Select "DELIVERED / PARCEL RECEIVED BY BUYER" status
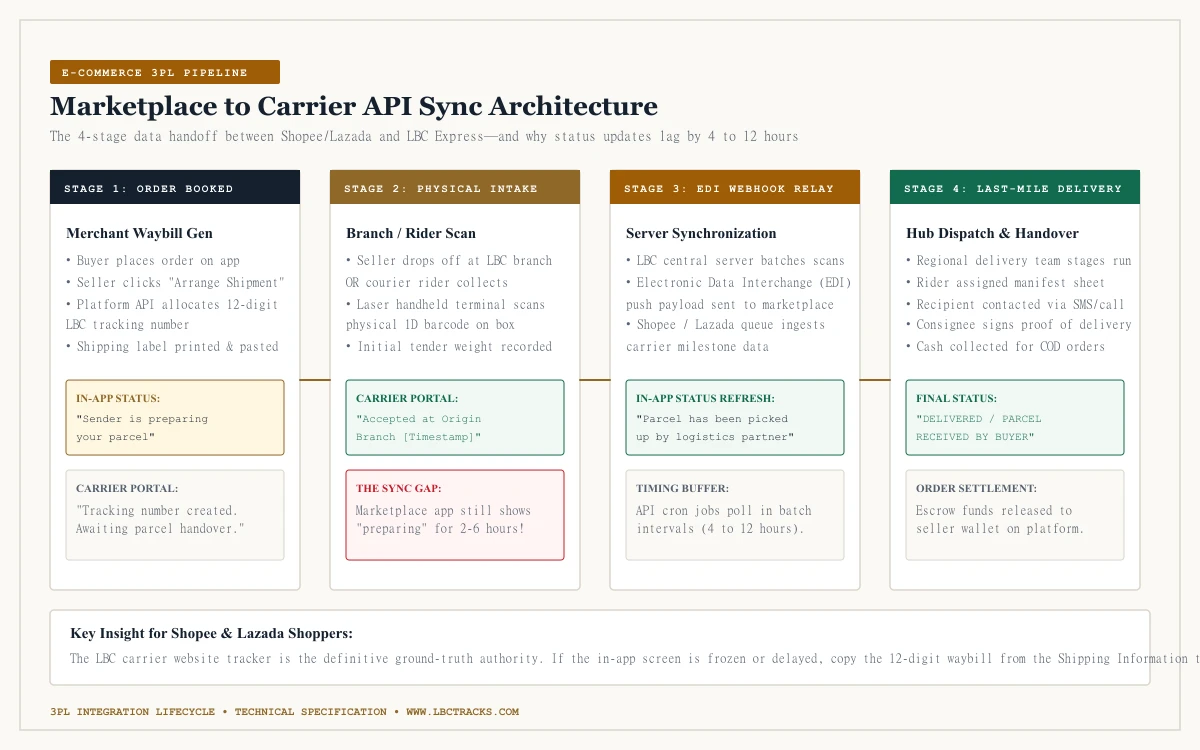The image size is (1200, 750). click(979, 428)
